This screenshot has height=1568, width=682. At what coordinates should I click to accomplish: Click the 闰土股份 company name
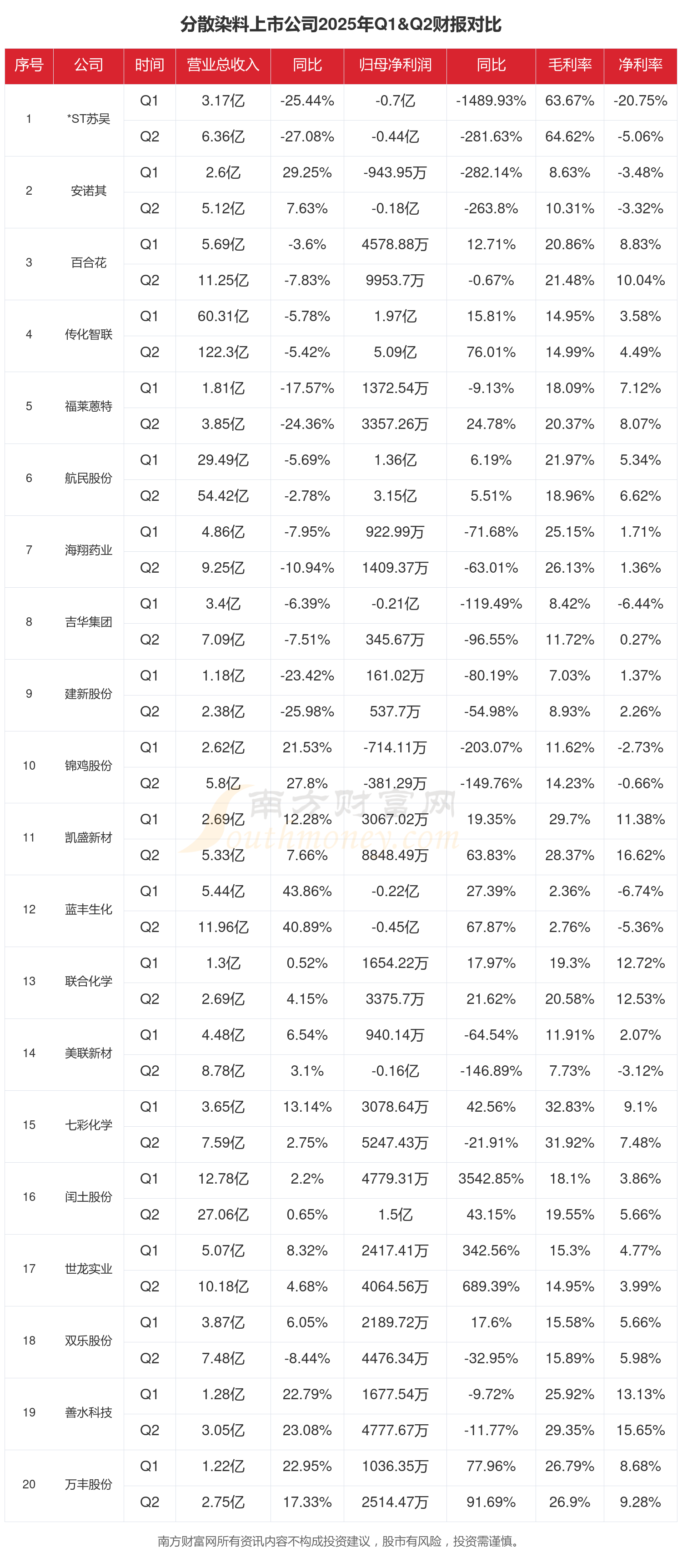pyautogui.click(x=88, y=1197)
